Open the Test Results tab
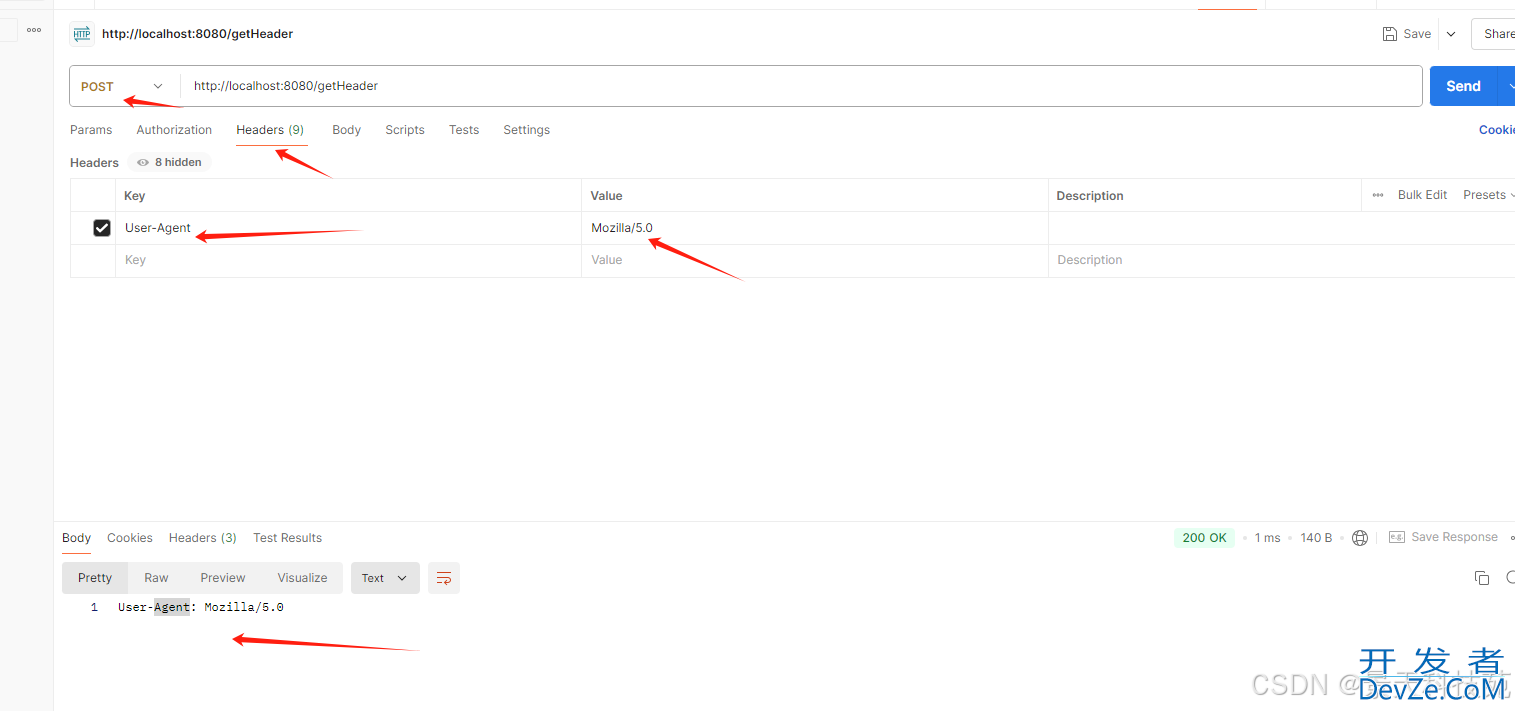The width and height of the screenshot is (1515, 711). point(287,538)
